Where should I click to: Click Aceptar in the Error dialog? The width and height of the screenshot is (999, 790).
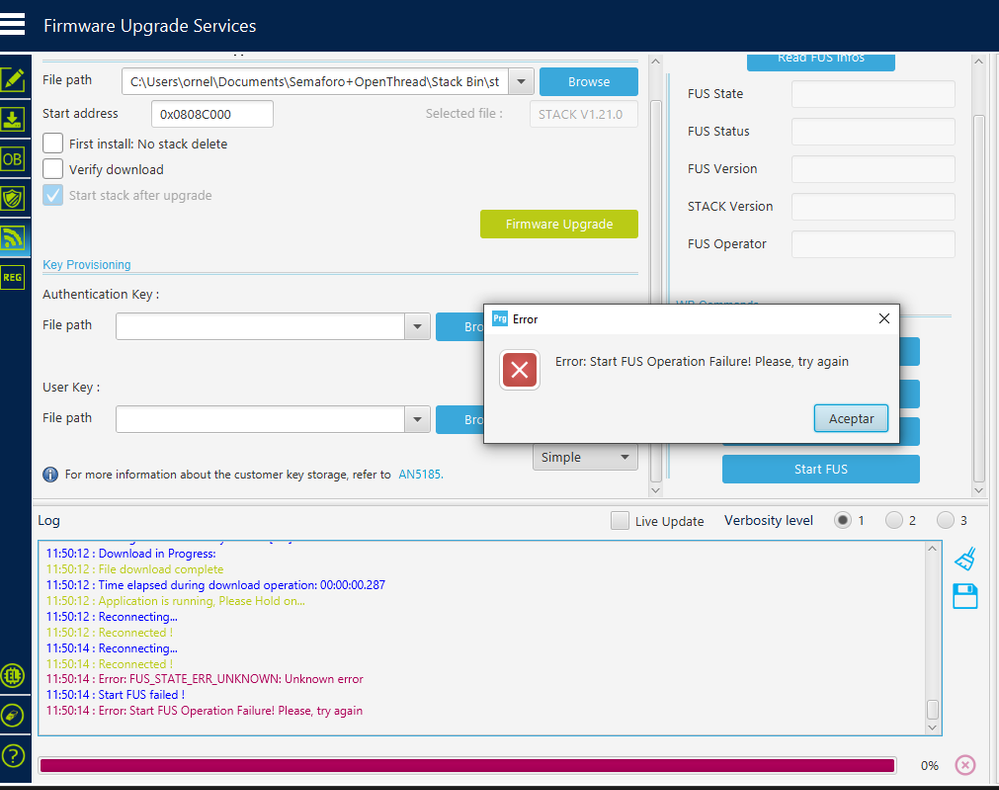pyautogui.click(x=851, y=419)
